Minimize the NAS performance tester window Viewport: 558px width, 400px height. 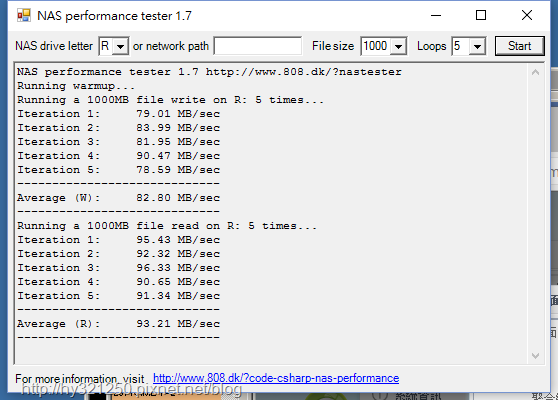(436, 15)
